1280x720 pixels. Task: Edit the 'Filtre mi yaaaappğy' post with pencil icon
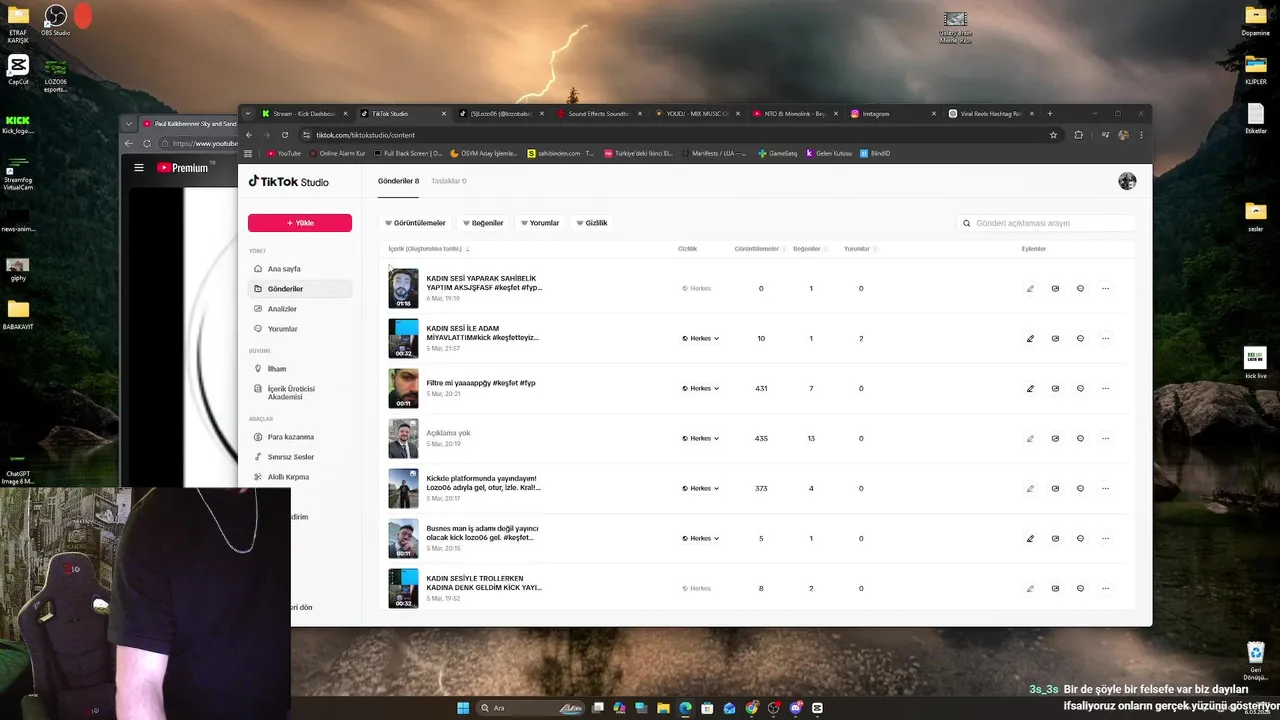(x=1030, y=388)
